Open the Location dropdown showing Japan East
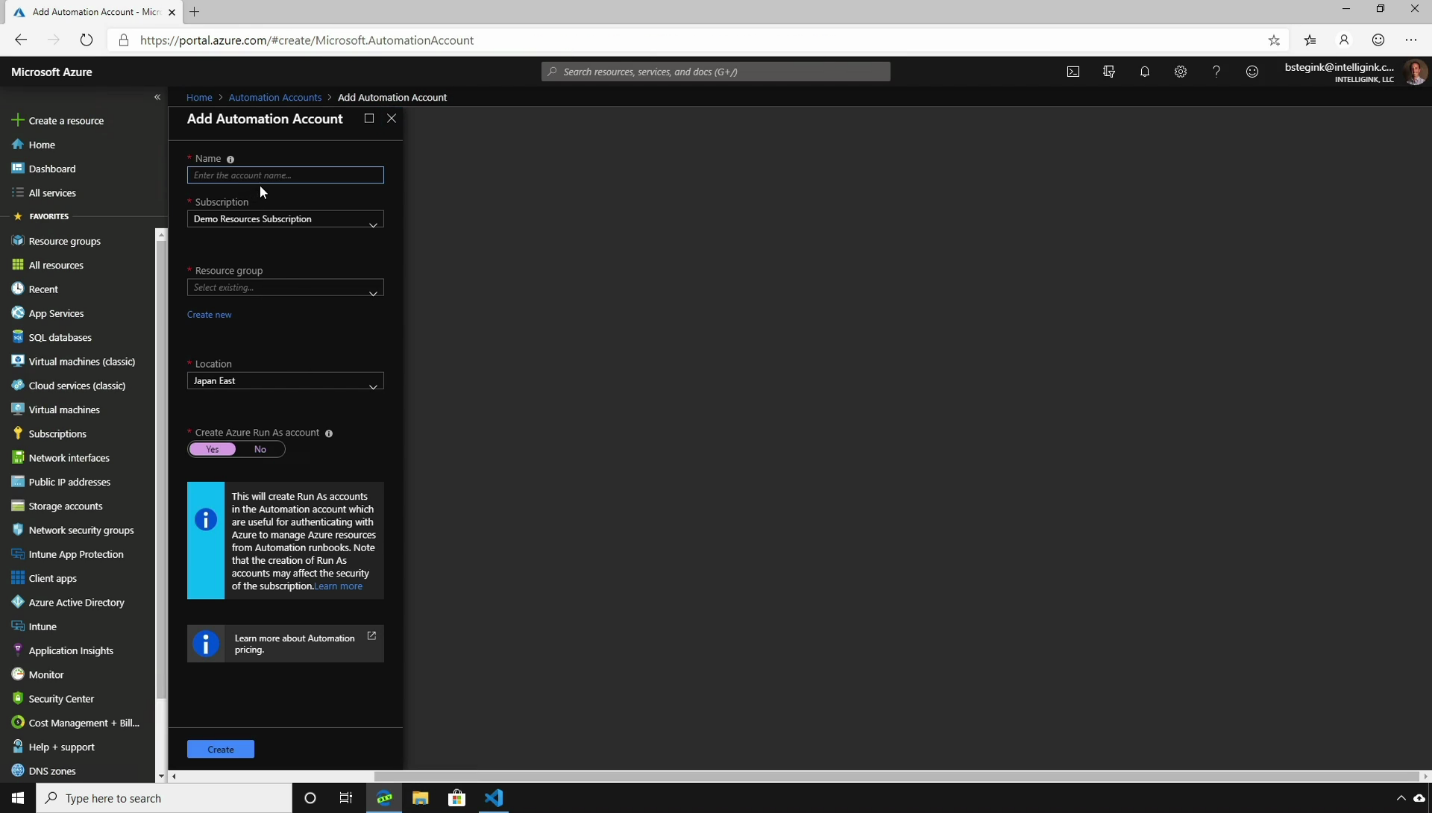The width and height of the screenshot is (1432, 813). (x=285, y=381)
